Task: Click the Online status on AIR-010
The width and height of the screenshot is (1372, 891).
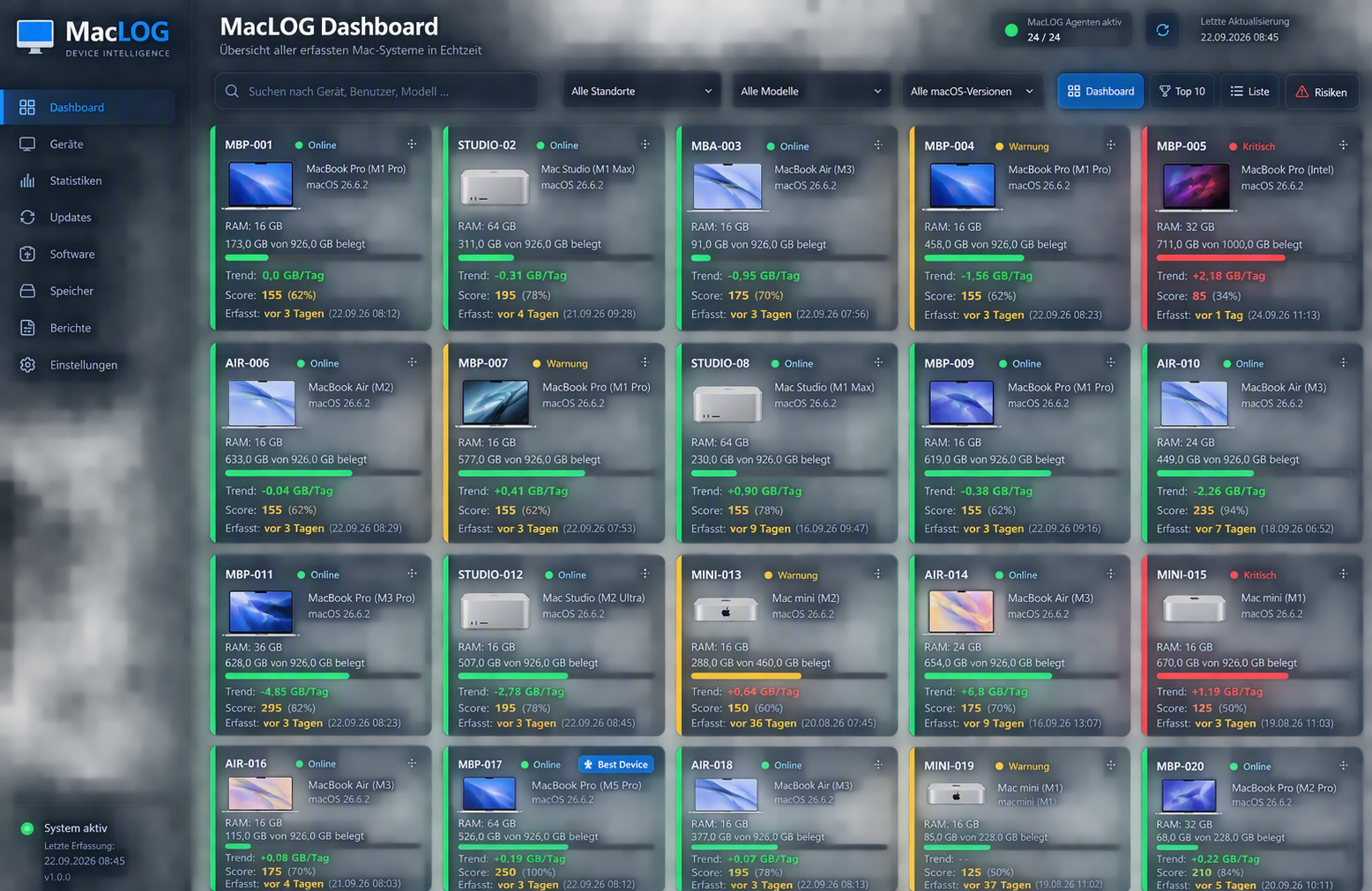Action: point(1243,363)
